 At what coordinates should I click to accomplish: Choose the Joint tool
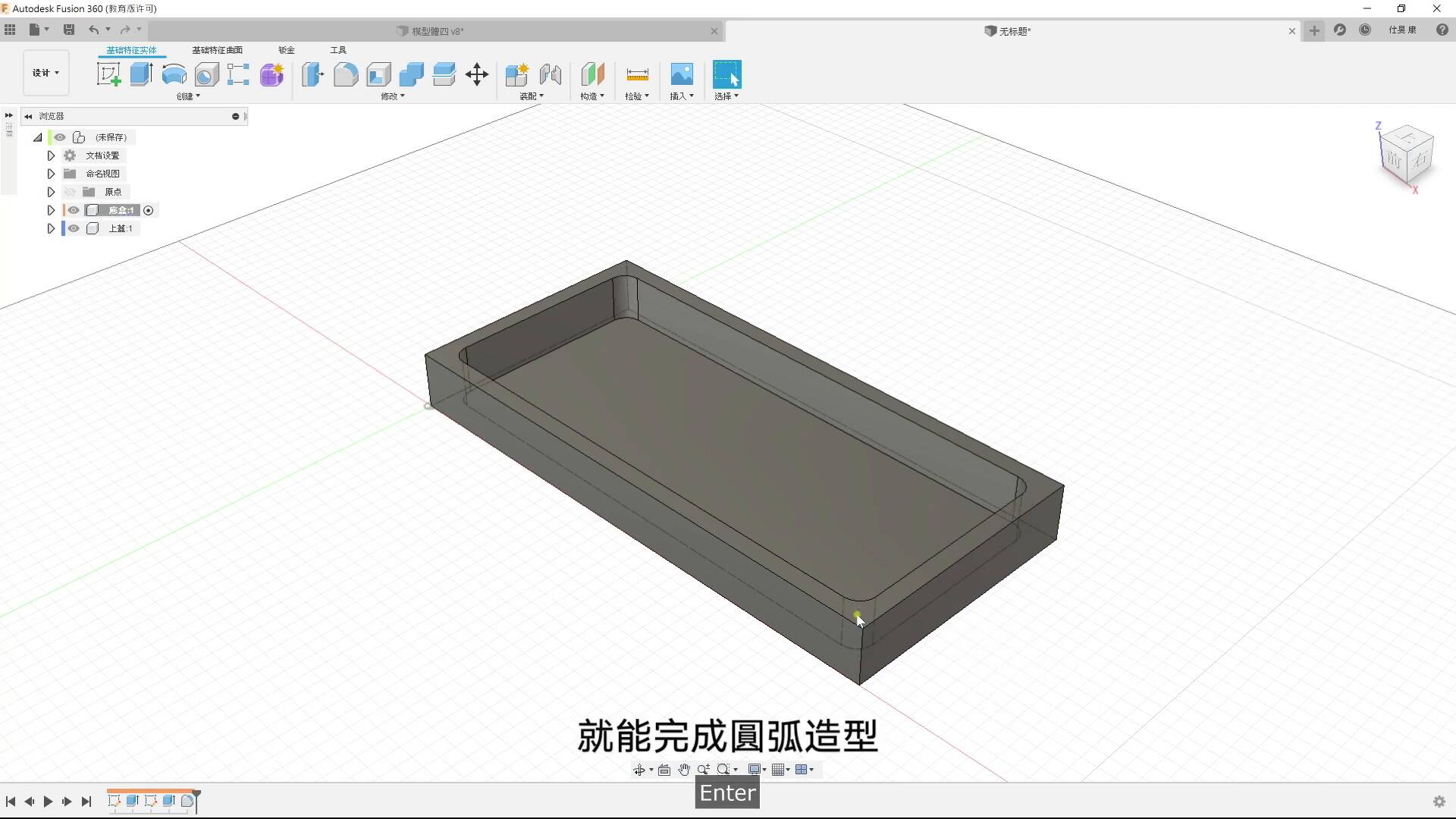tap(551, 74)
